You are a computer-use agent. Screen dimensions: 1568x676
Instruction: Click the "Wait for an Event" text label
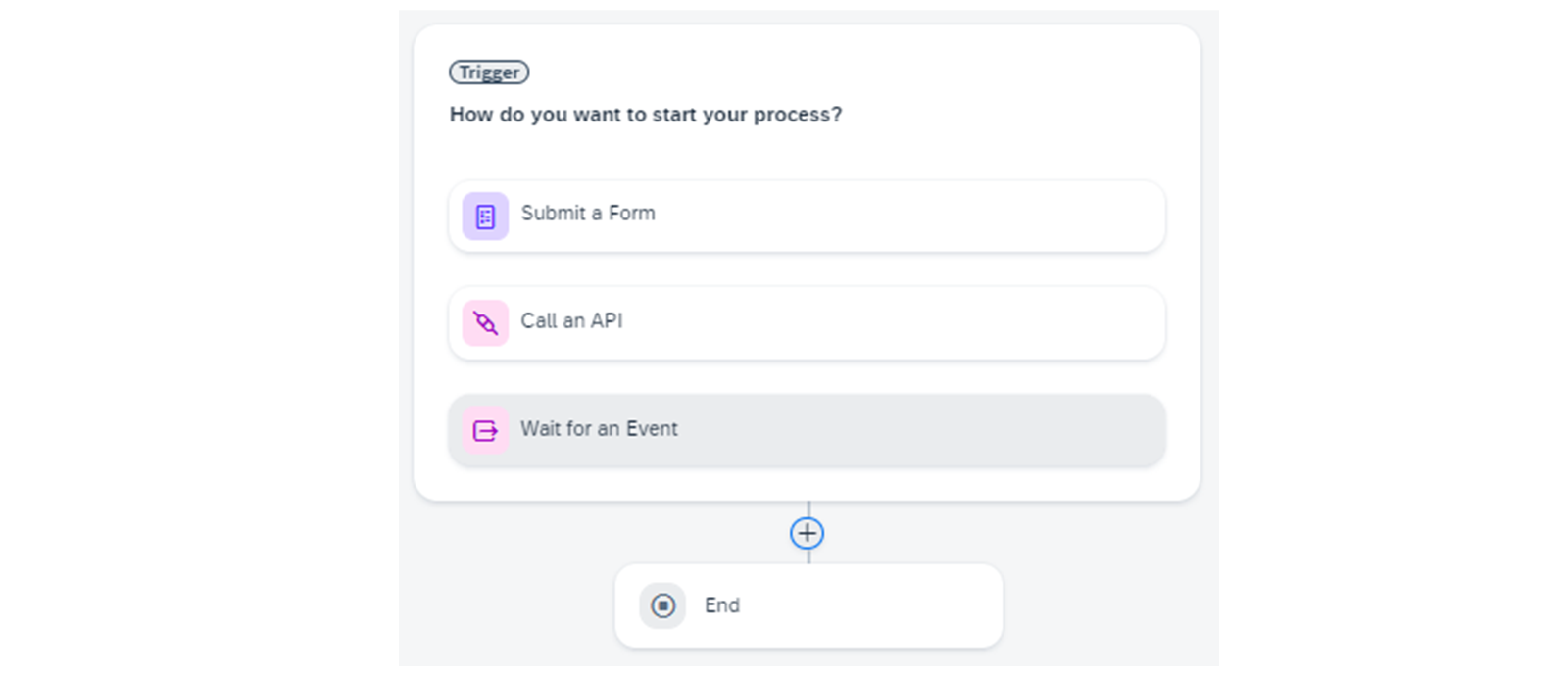point(599,428)
